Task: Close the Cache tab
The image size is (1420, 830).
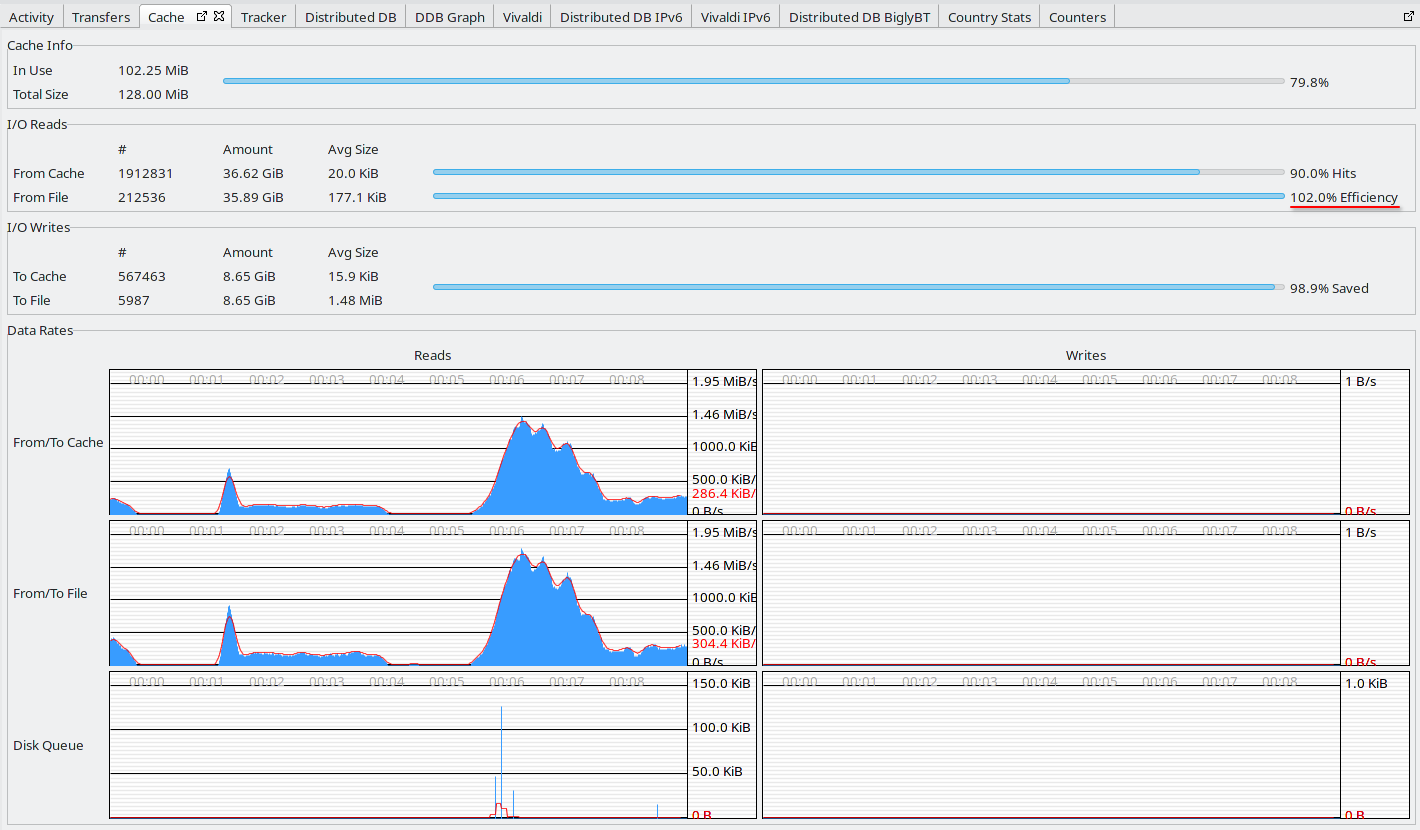Action: [x=219, y=17]
